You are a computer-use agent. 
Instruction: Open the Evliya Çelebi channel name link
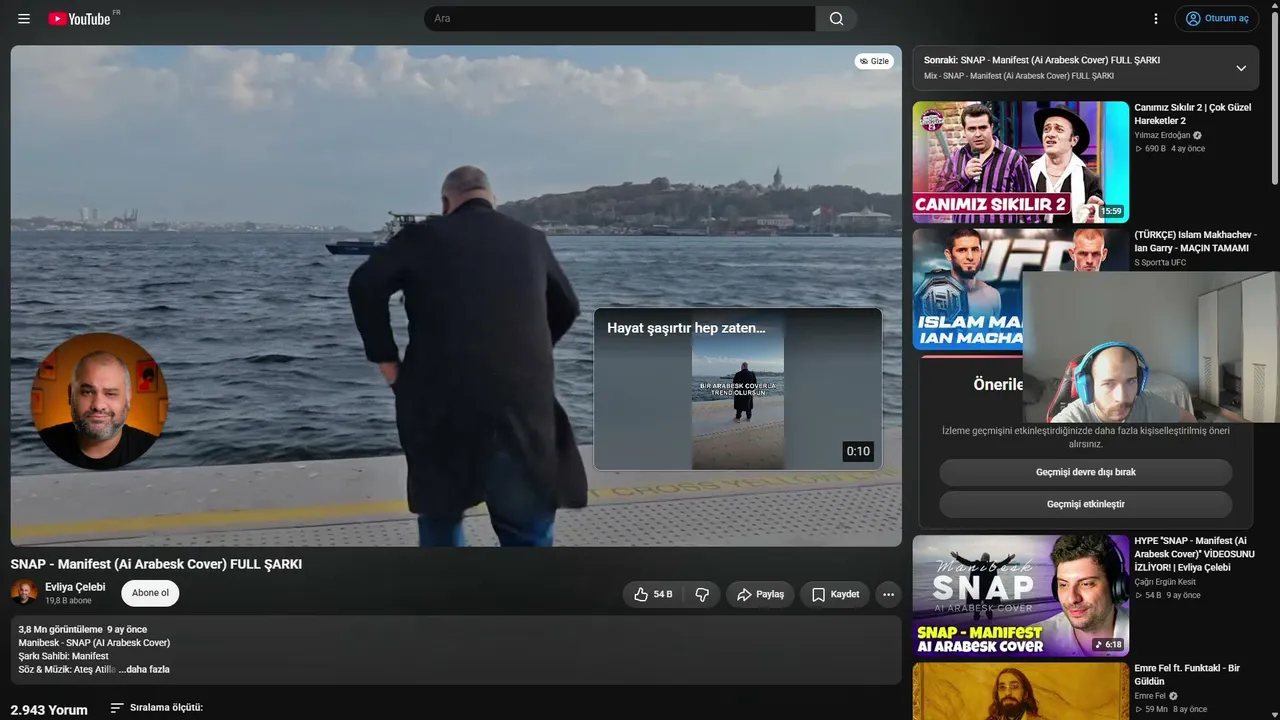[x=75, y=587]
